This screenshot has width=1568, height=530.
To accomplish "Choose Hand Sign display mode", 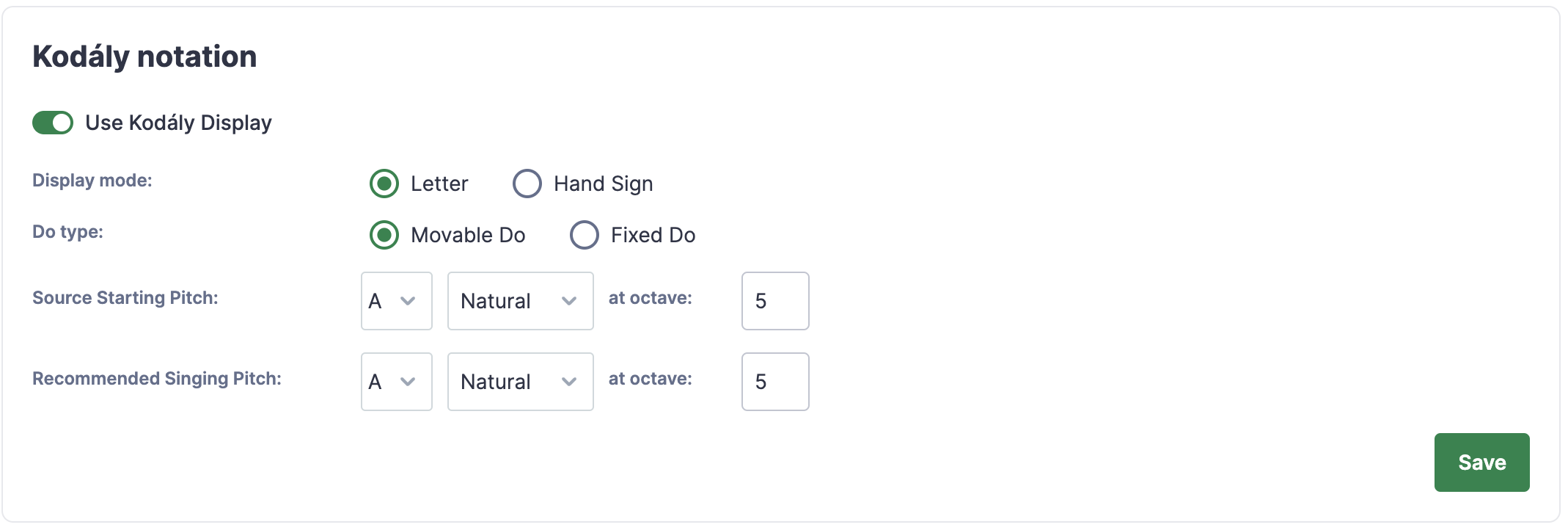I will tap(527, 184).
